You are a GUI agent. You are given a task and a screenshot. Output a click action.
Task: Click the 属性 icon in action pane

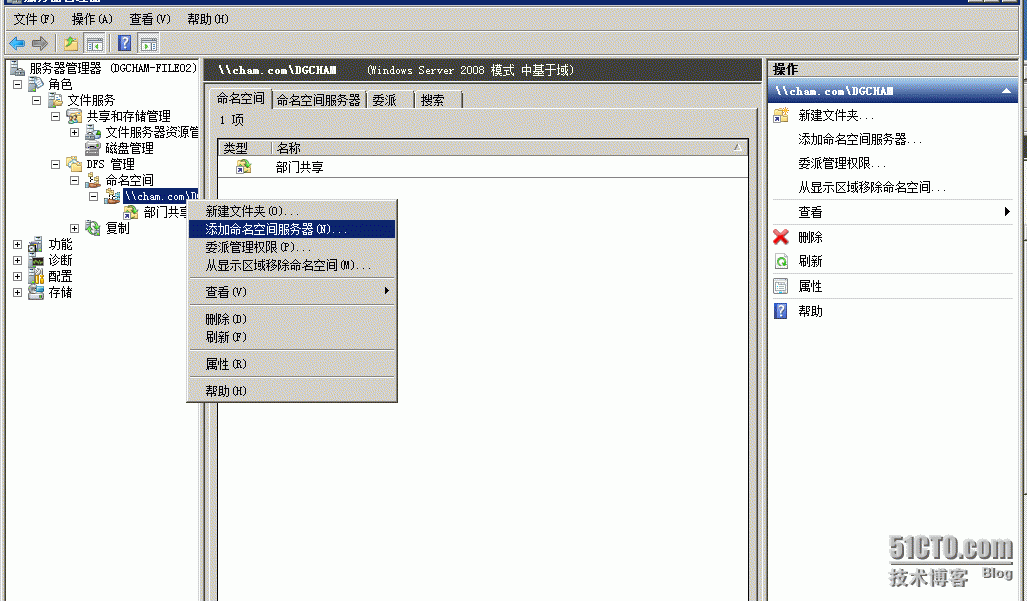[781, 286]
